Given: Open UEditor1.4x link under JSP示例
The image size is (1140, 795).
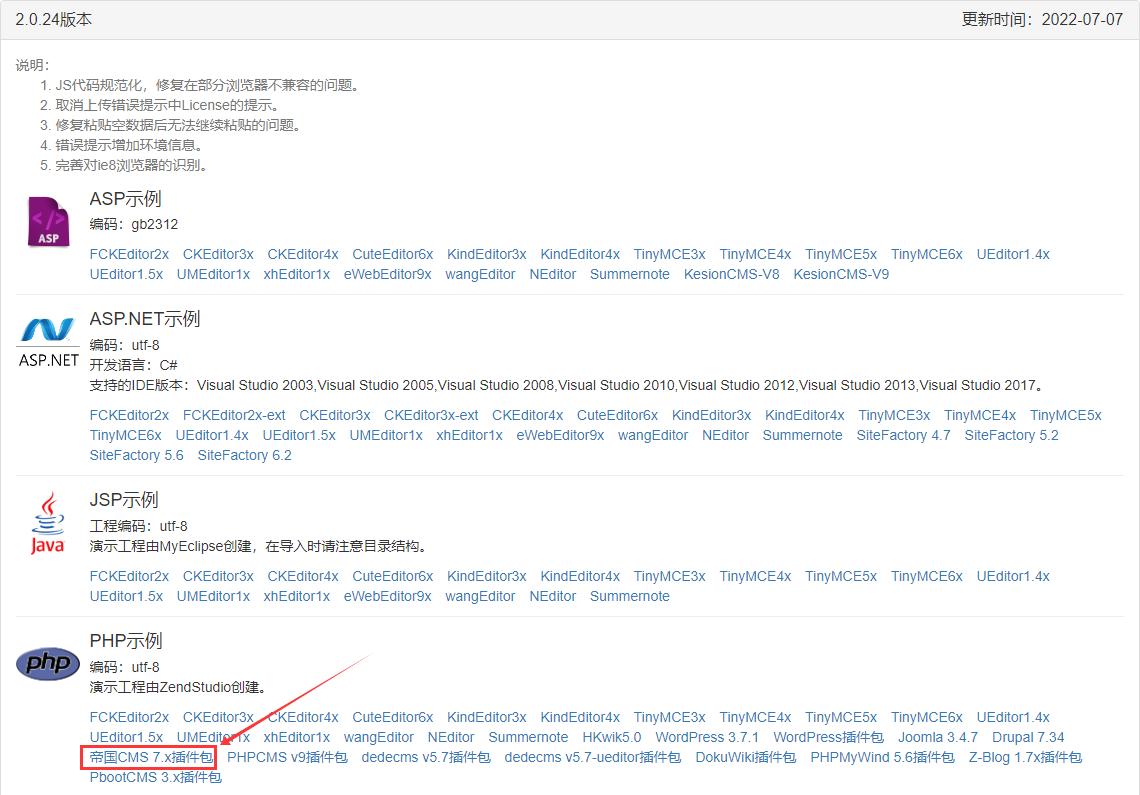Looking at the screenshot, I should click(x=1013, y=576).
